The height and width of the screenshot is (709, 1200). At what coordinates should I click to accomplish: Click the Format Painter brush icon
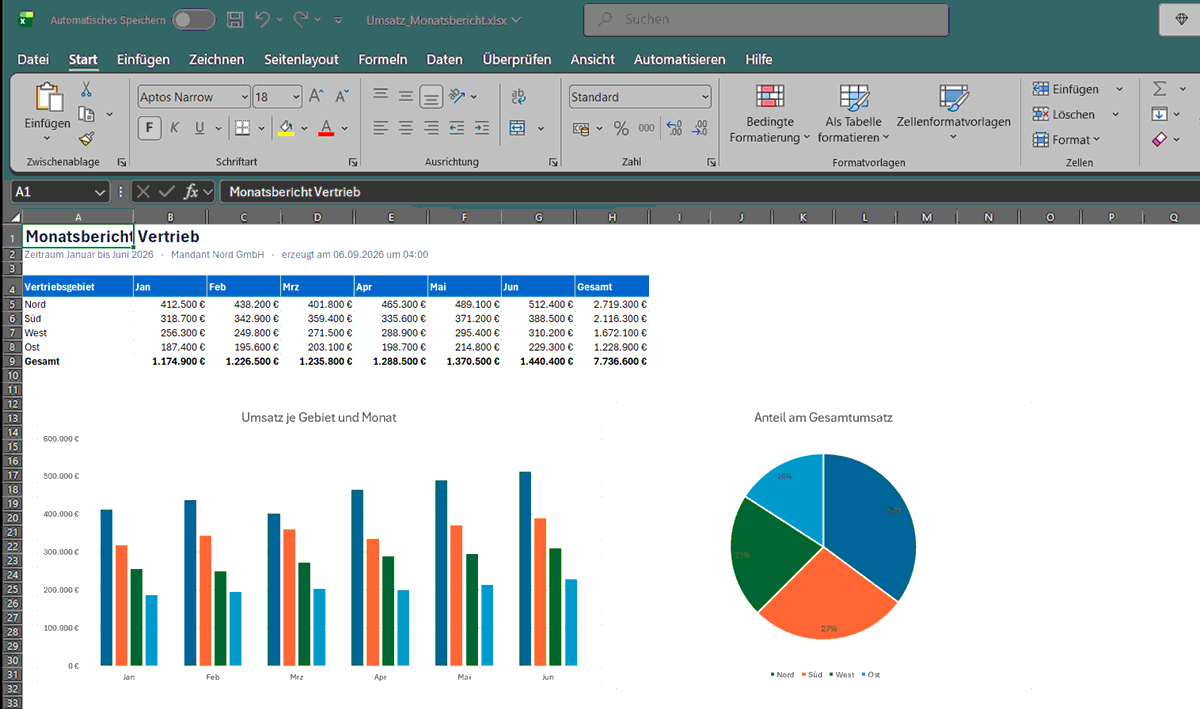click(x=86, y=139)
